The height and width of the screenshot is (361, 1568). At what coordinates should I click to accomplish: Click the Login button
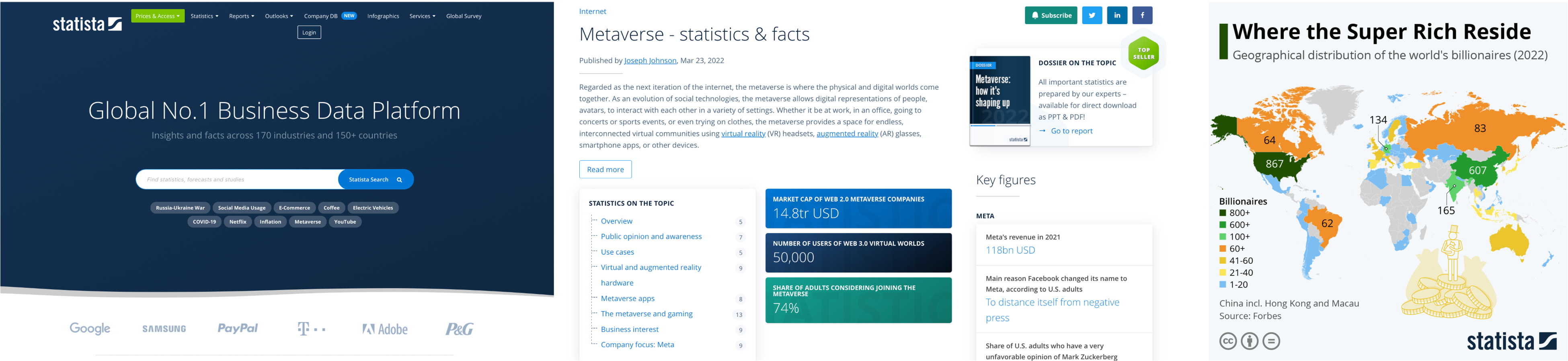tap(309, 32)
